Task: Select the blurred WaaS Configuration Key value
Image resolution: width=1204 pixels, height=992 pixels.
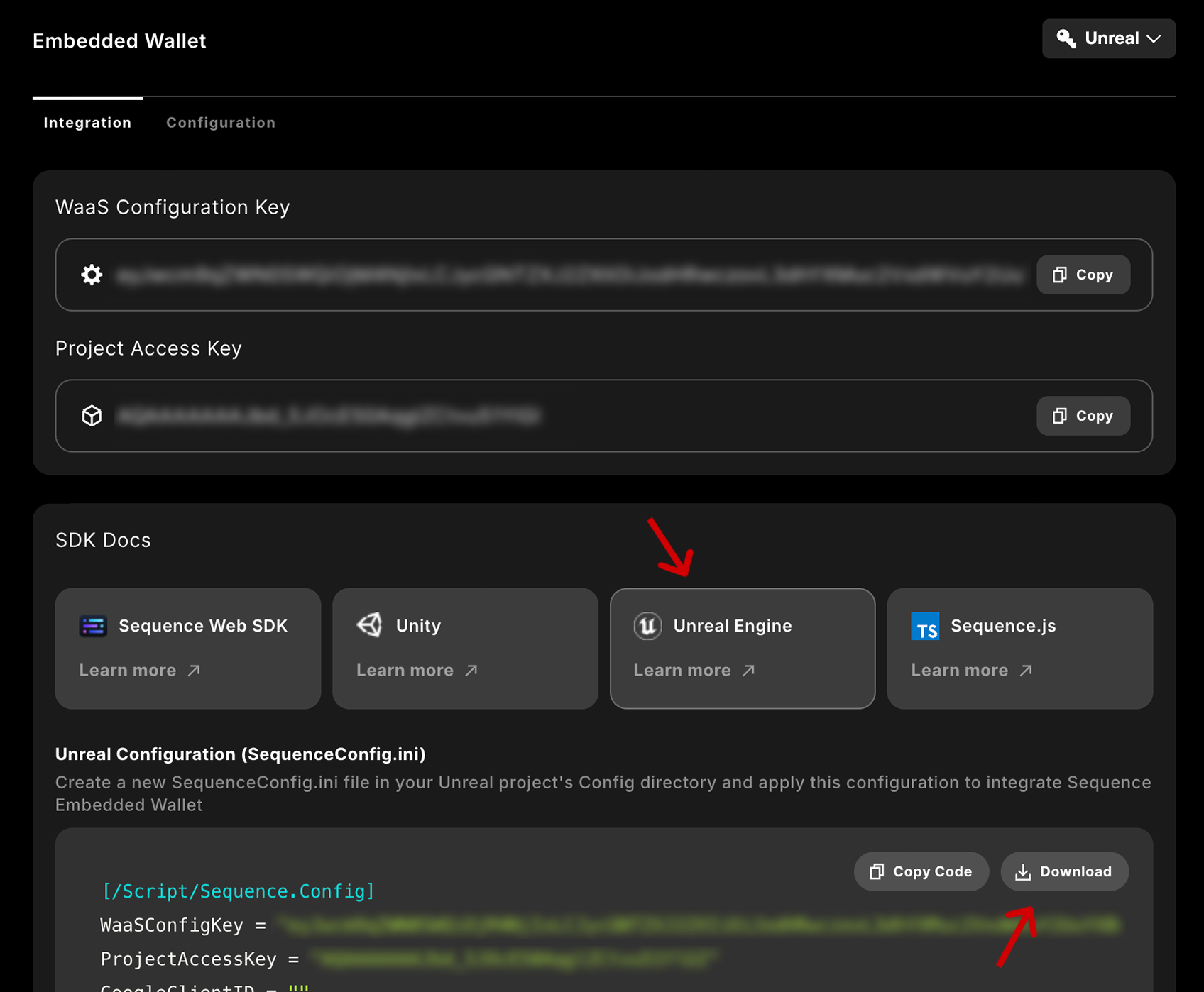Action: pyautogui.click(x=570, y=275)
